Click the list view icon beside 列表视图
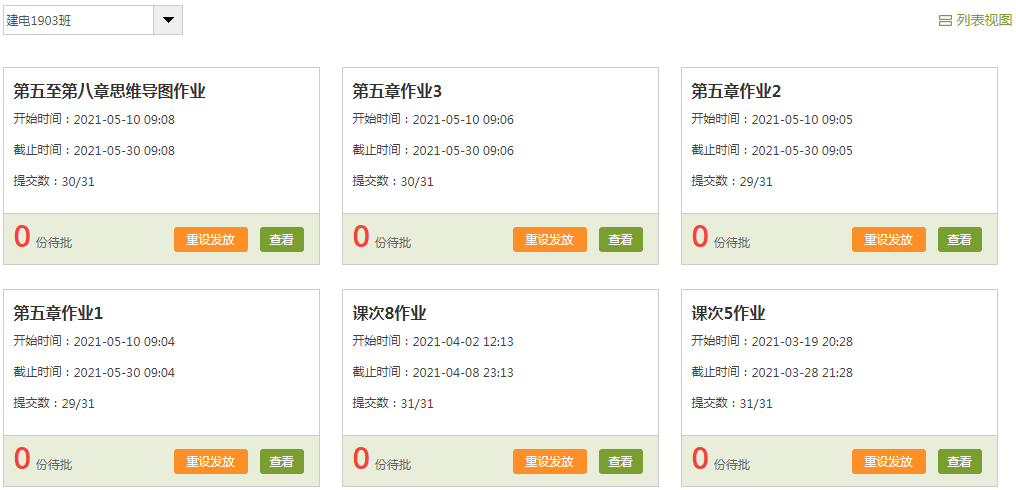 [x=945, y=20]
